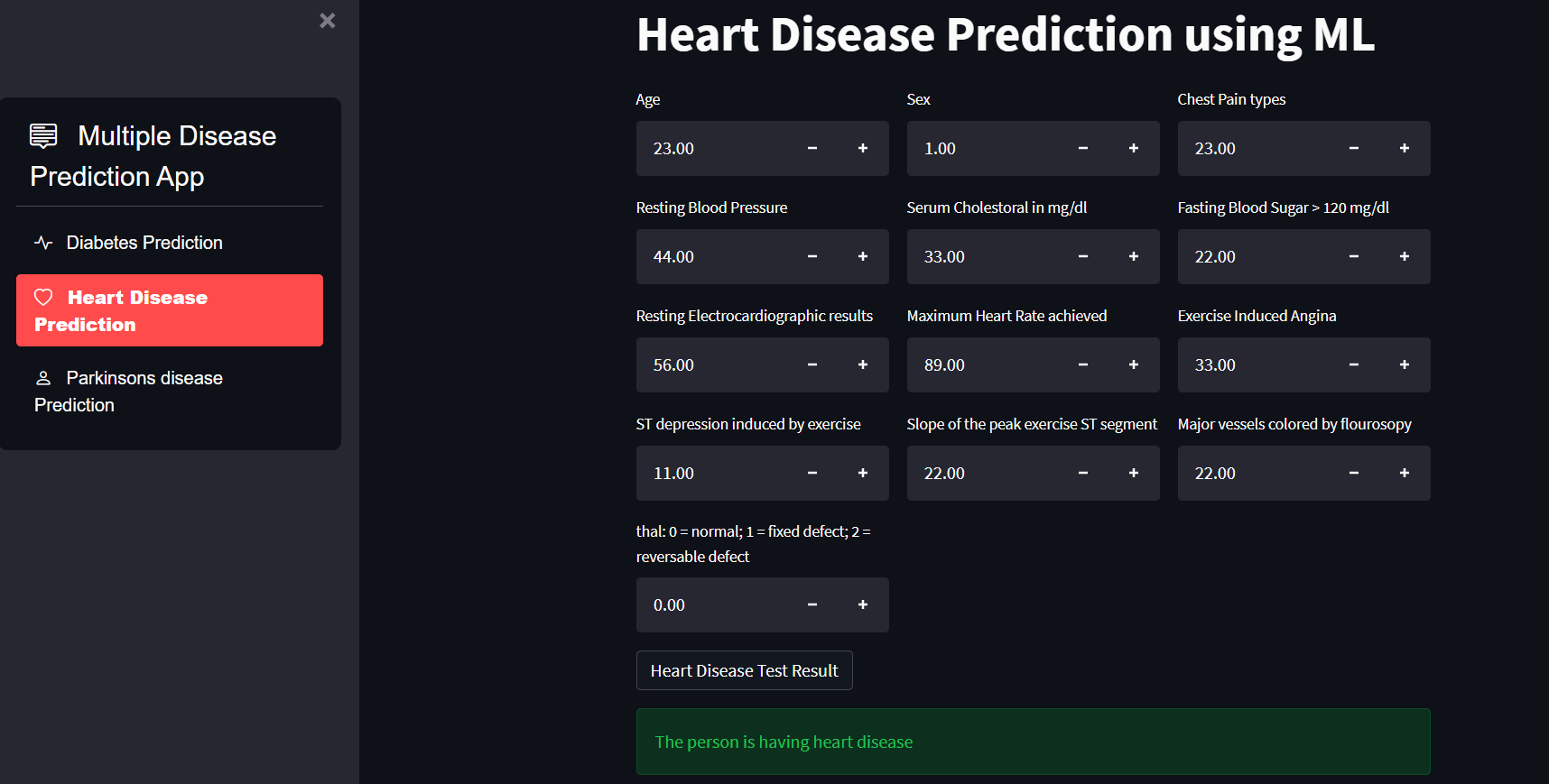Increment Serum Cholestoral in mg/dl
Viewport: 1549px width, 784px height.
[1133, 256]
